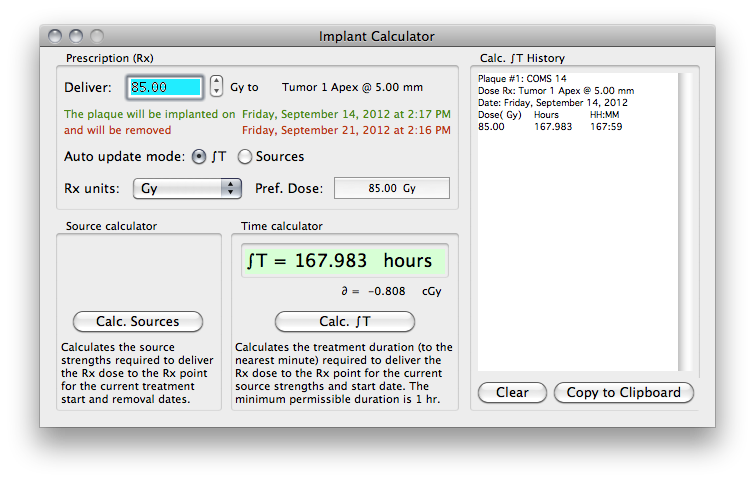Minimize the Implant Calculator window

76,36
